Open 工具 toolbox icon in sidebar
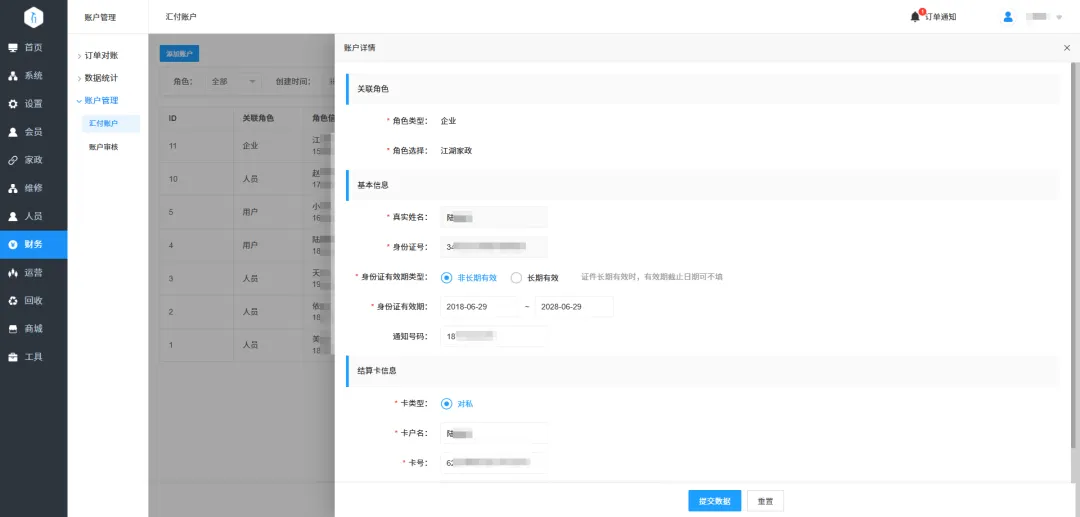 click(x=13, y=357)
